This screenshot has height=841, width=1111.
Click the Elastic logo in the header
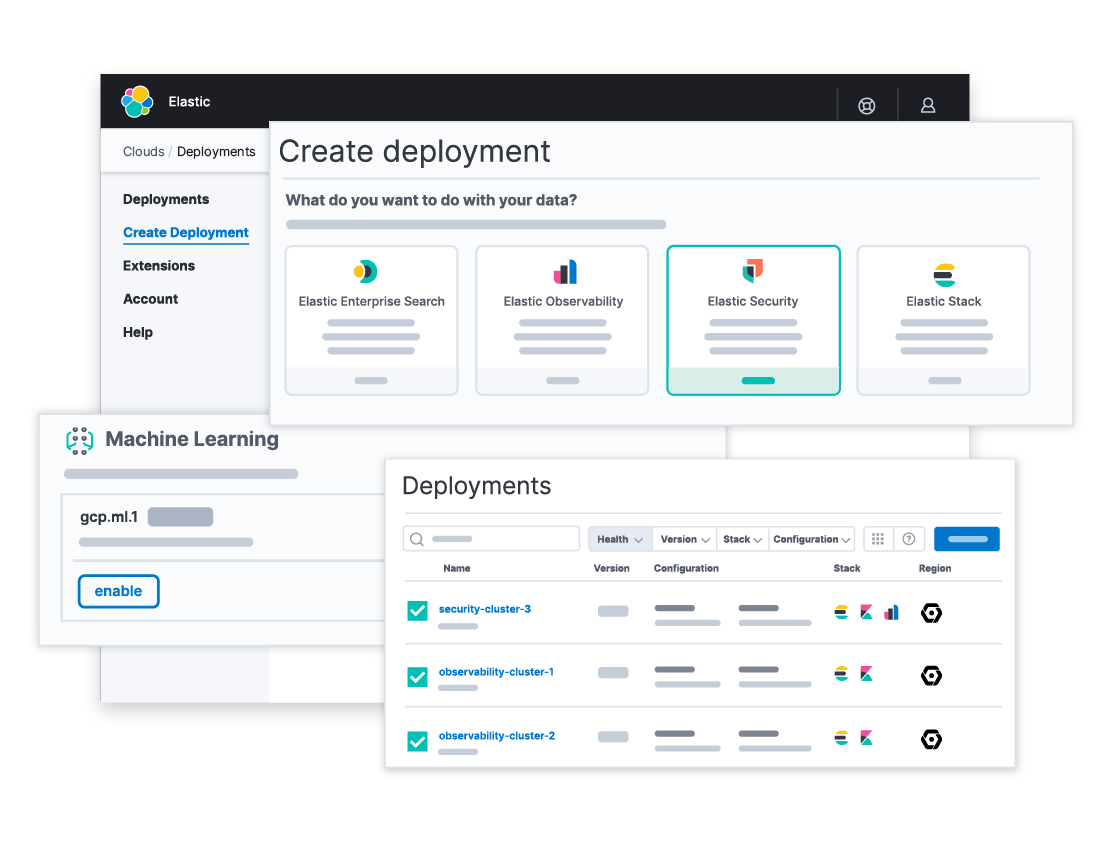point(137,101)
